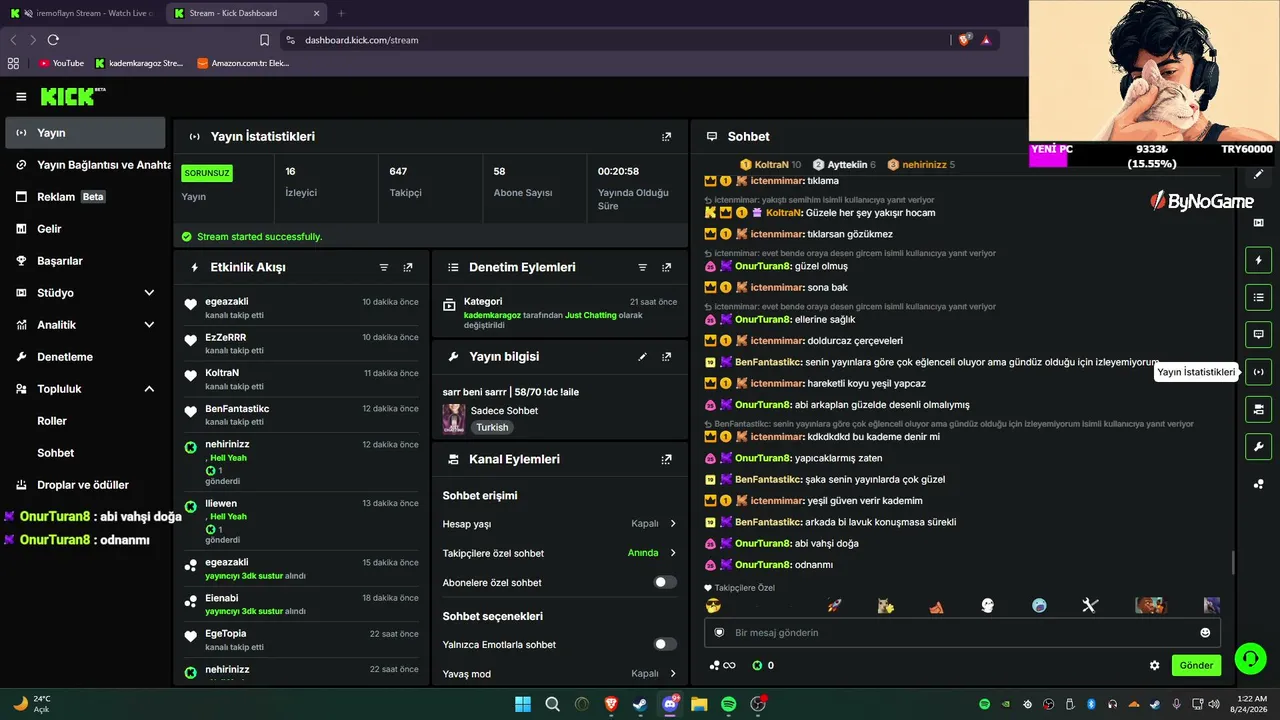
Task: Toggle Abonelere özel sohbet switch
Action: point(665,582)
